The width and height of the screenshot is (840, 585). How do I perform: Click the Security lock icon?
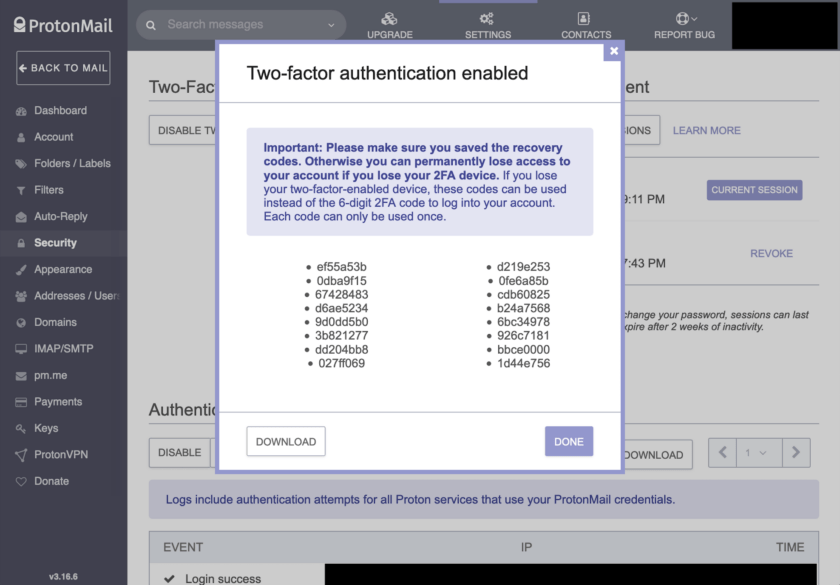[x=21, y=243]
